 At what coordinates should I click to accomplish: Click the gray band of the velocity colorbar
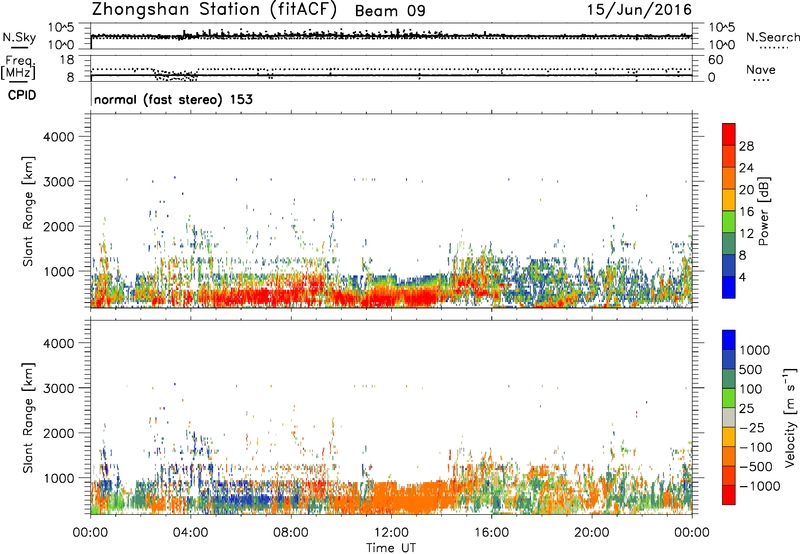point(729,418)
